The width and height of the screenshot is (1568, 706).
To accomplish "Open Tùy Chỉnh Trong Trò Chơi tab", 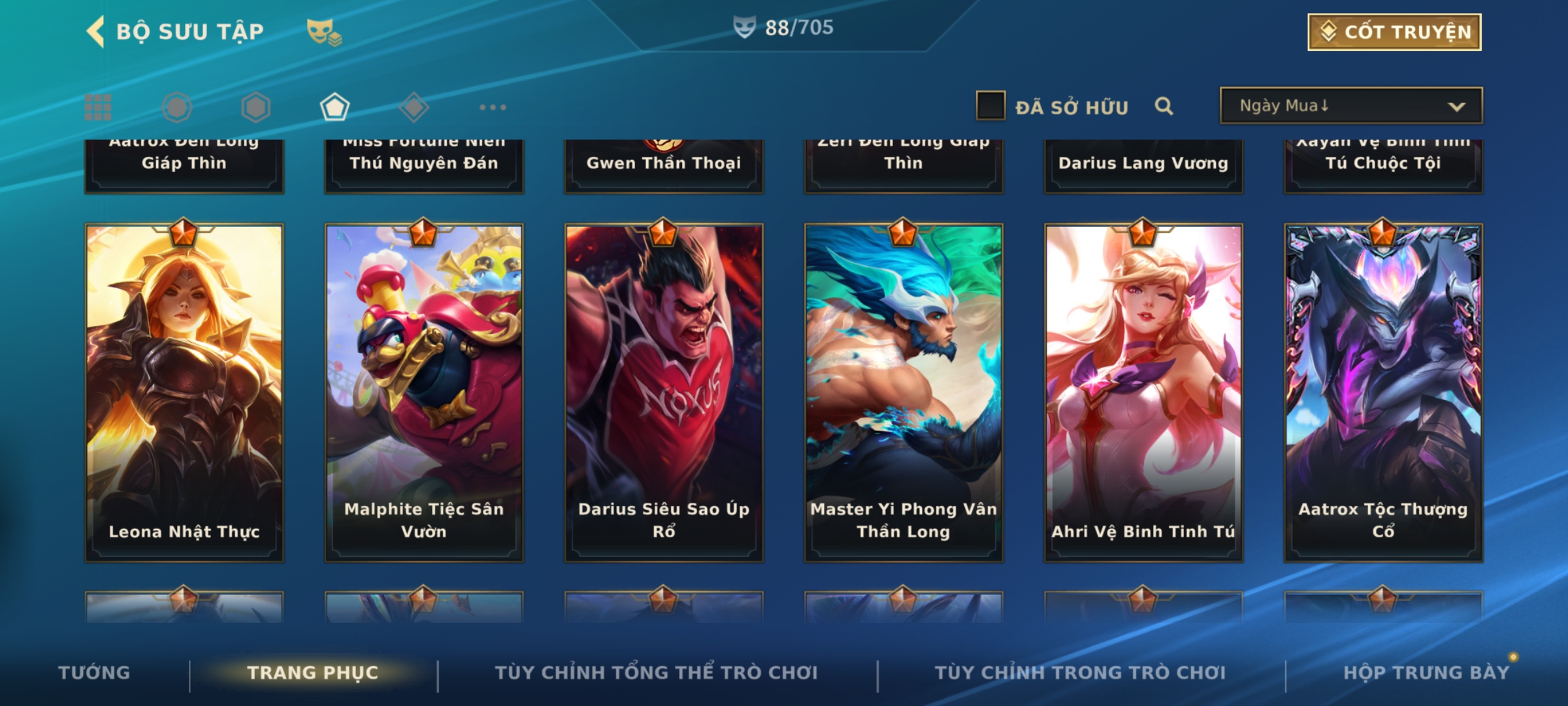I will pos(1080,673).
